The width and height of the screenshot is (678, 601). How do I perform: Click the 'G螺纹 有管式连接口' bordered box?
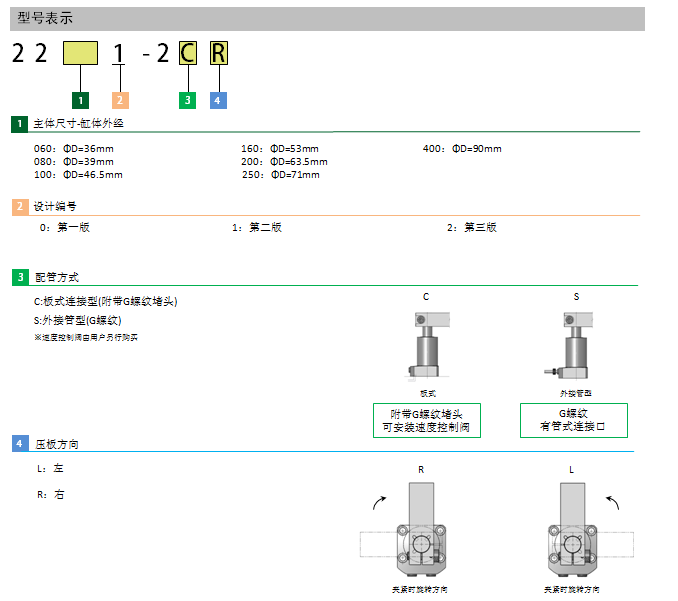574,420
